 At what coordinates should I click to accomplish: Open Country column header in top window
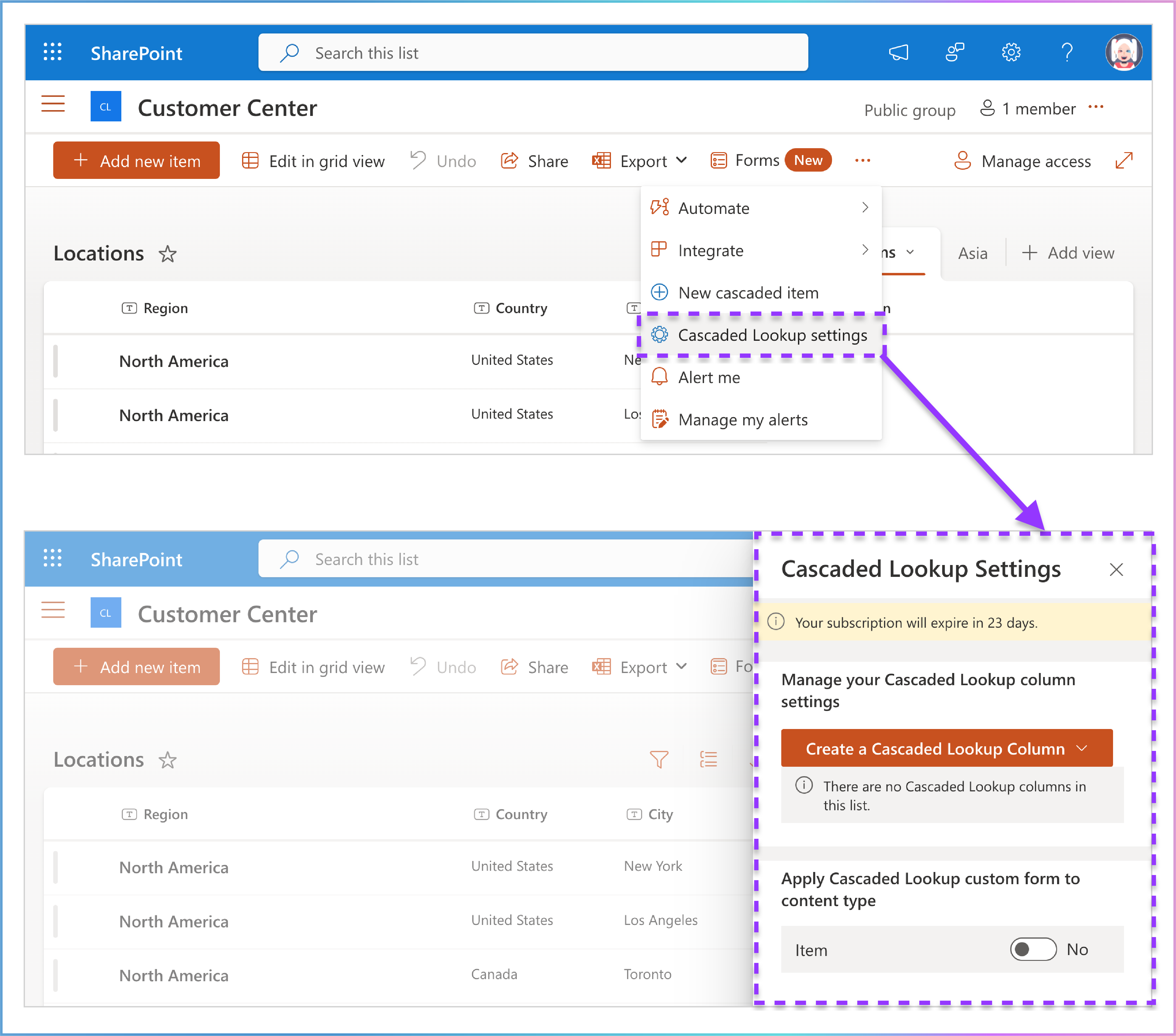coord(510,308)
